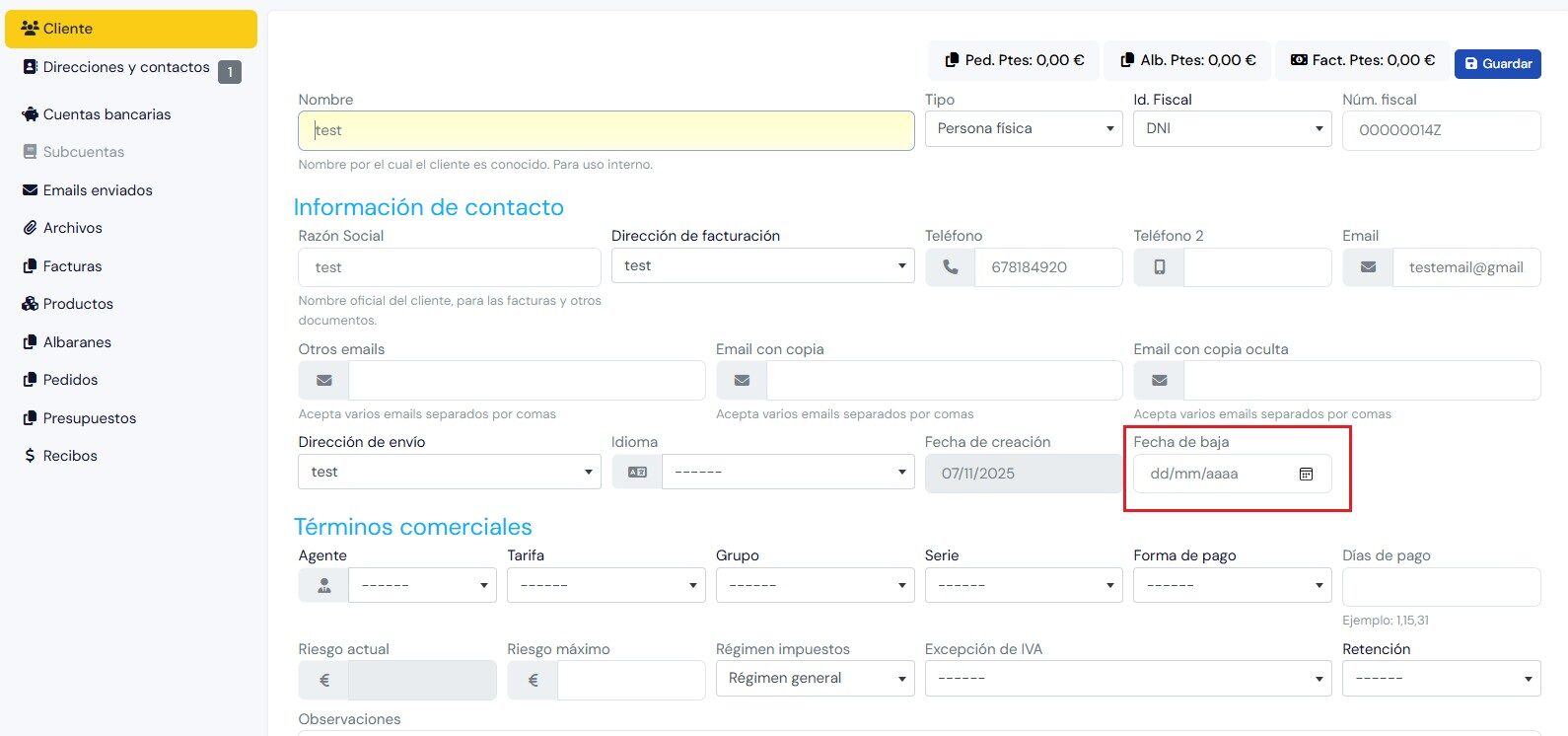
Task: Click the mobile icon beside Teléfono 2
Action: click(1159, 267)
